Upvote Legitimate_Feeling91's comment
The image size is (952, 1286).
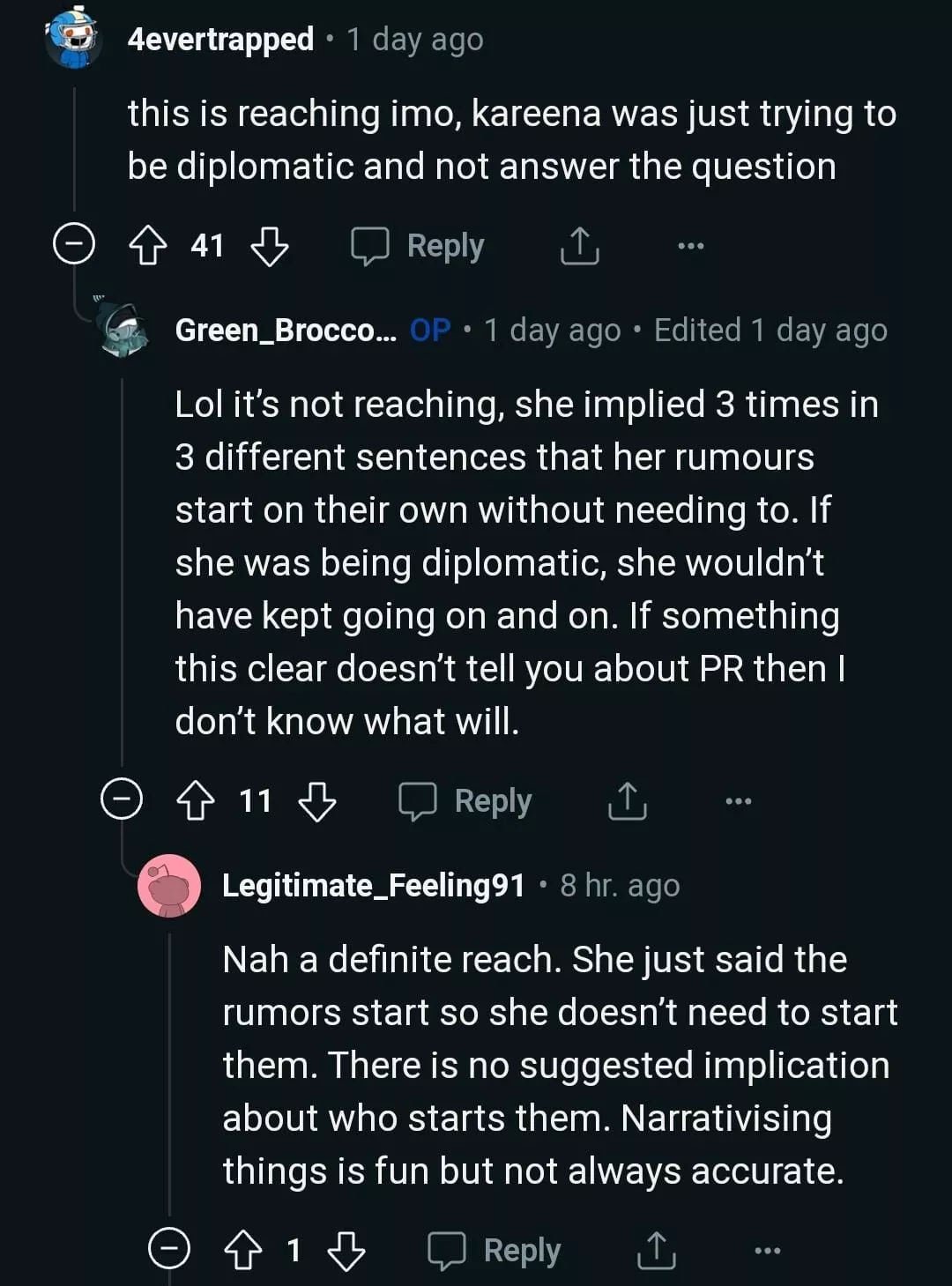click(x=243, y=1250)
